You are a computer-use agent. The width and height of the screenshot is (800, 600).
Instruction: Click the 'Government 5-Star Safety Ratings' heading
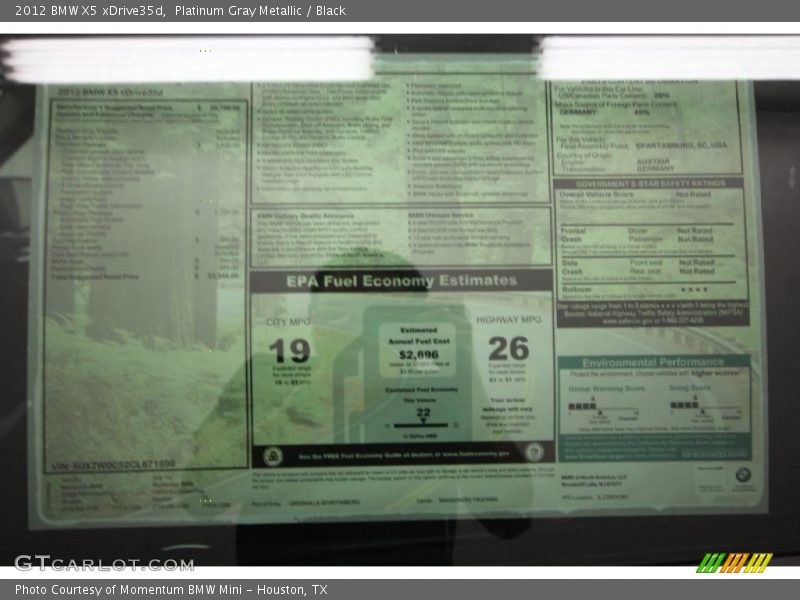click(x=650, y=184)
